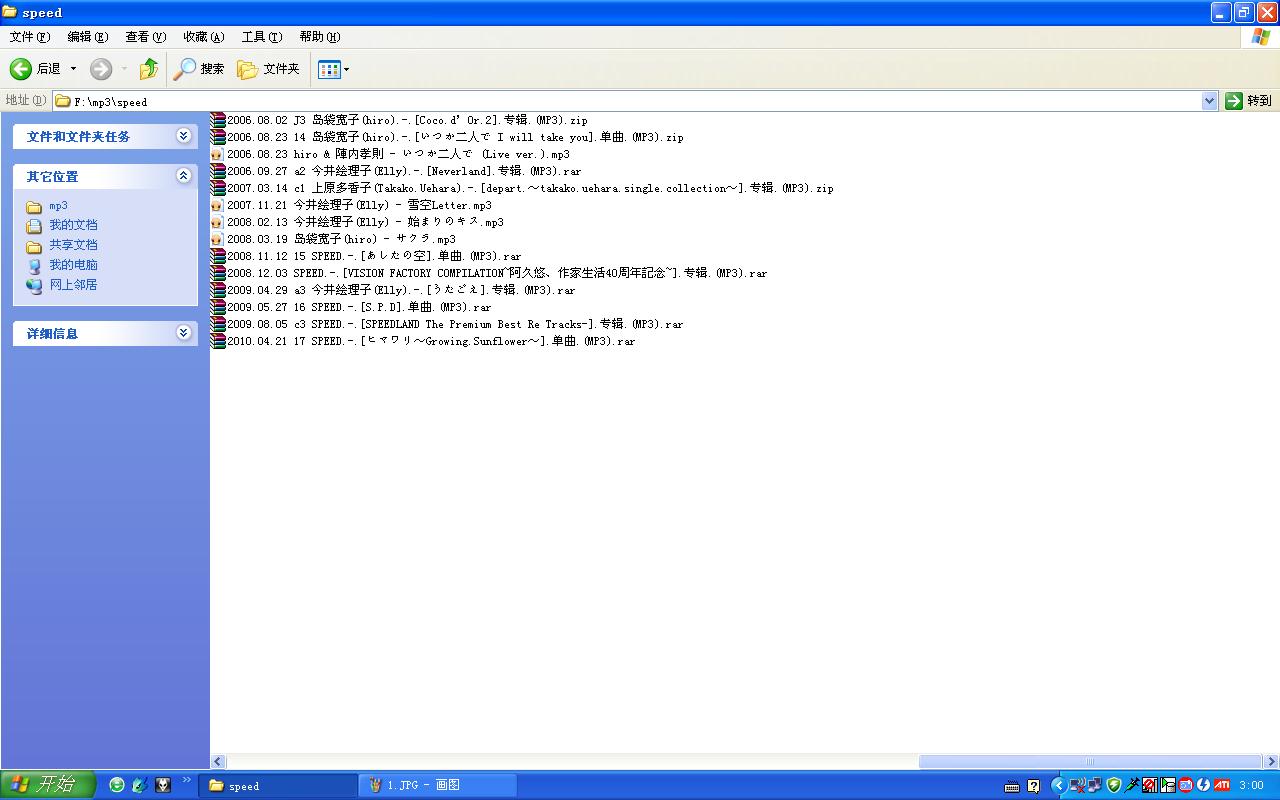Viewport: 1280px width, 800px height.
Task: Click the black mask icon in quick launch
Action: coord(163,785)
